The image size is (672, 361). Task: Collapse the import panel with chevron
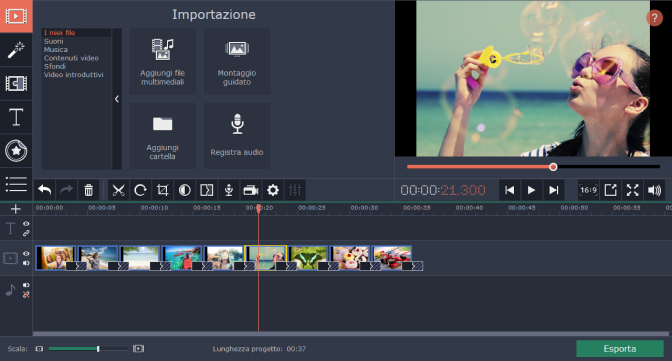(117, 99)
